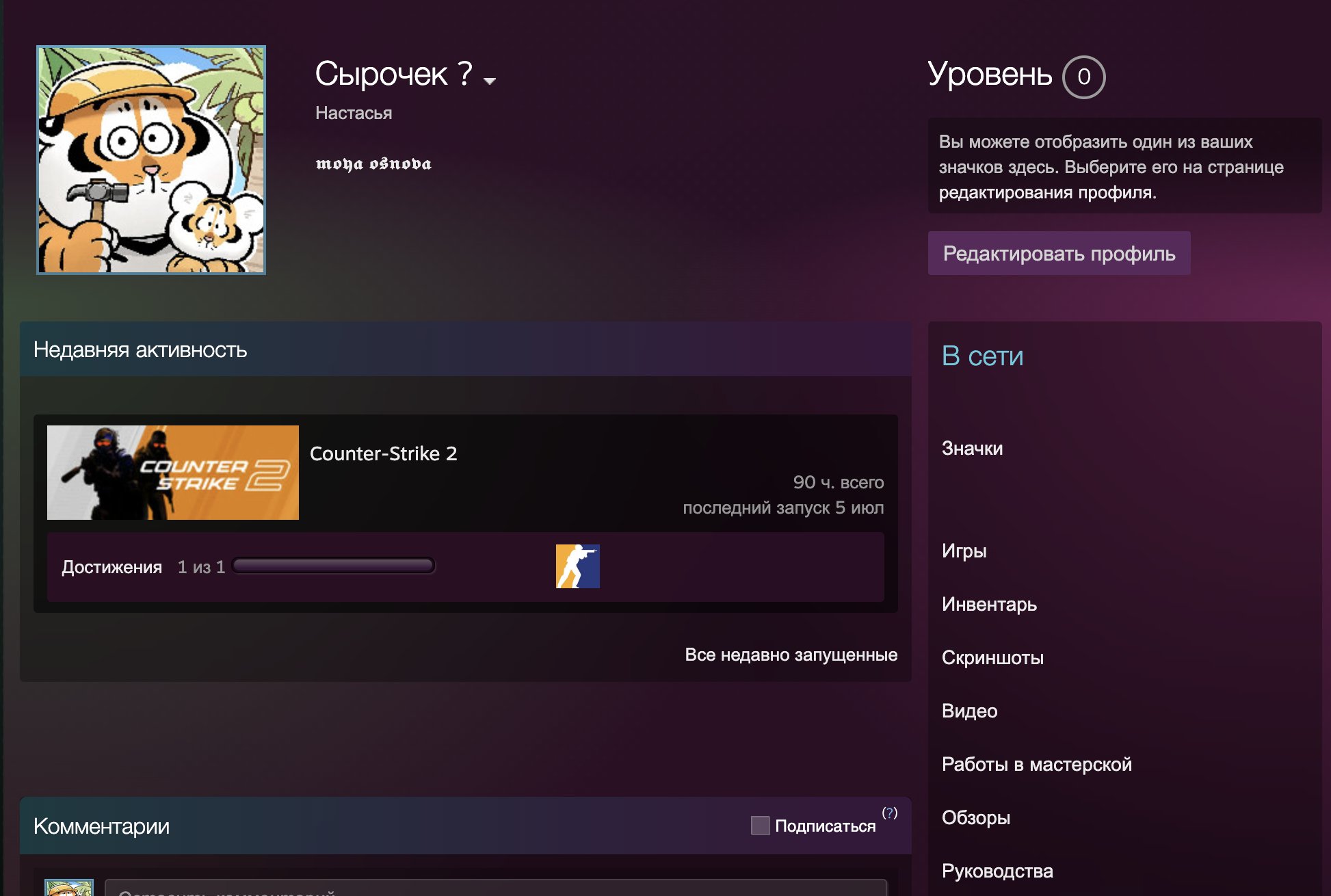Image resolution: width=1331 pixels, height=896 pixels.
Task: Click the CS2 achievement icon
Action: (x=577, y=566)
